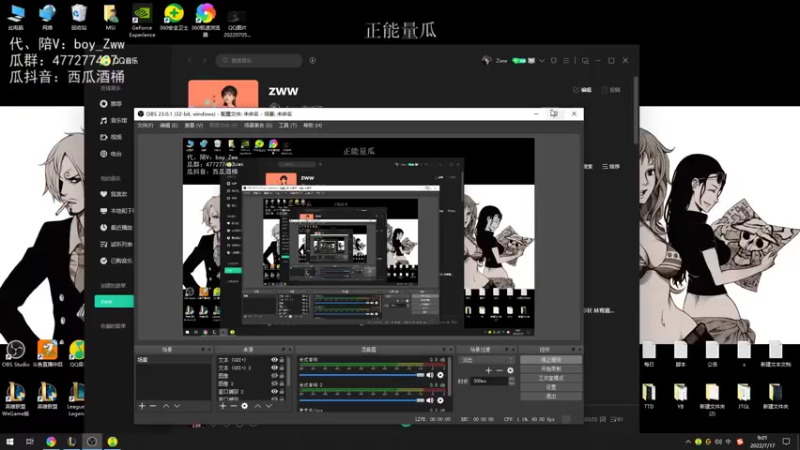Add a new scene with the plus icon
Viewport: 800px width, 450px height.
(142, 406)
